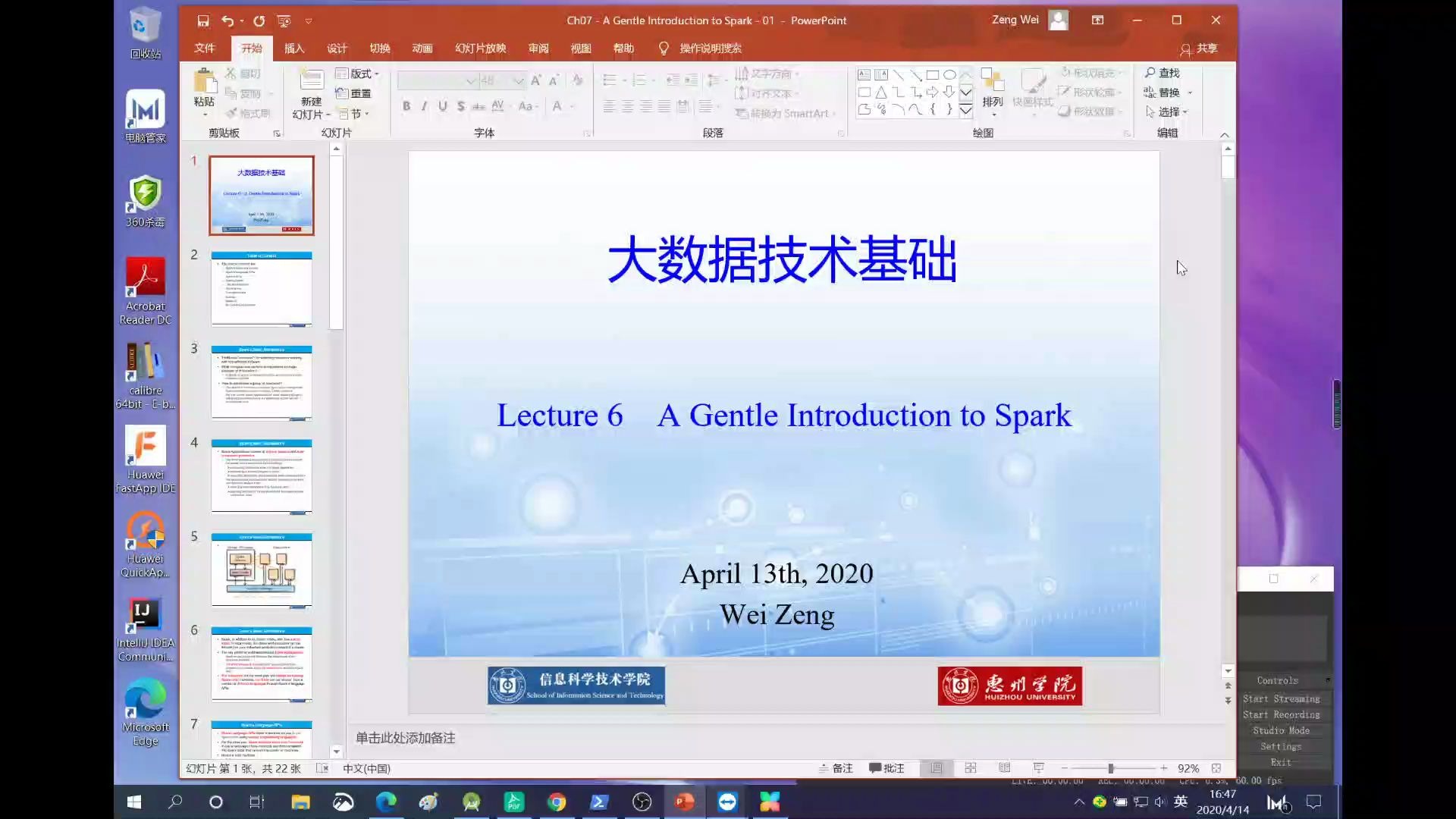This screenshot has width=1456, height=819.
Task: Select slide 5 thumbnail in the panel
Action: tap(261, 570)
